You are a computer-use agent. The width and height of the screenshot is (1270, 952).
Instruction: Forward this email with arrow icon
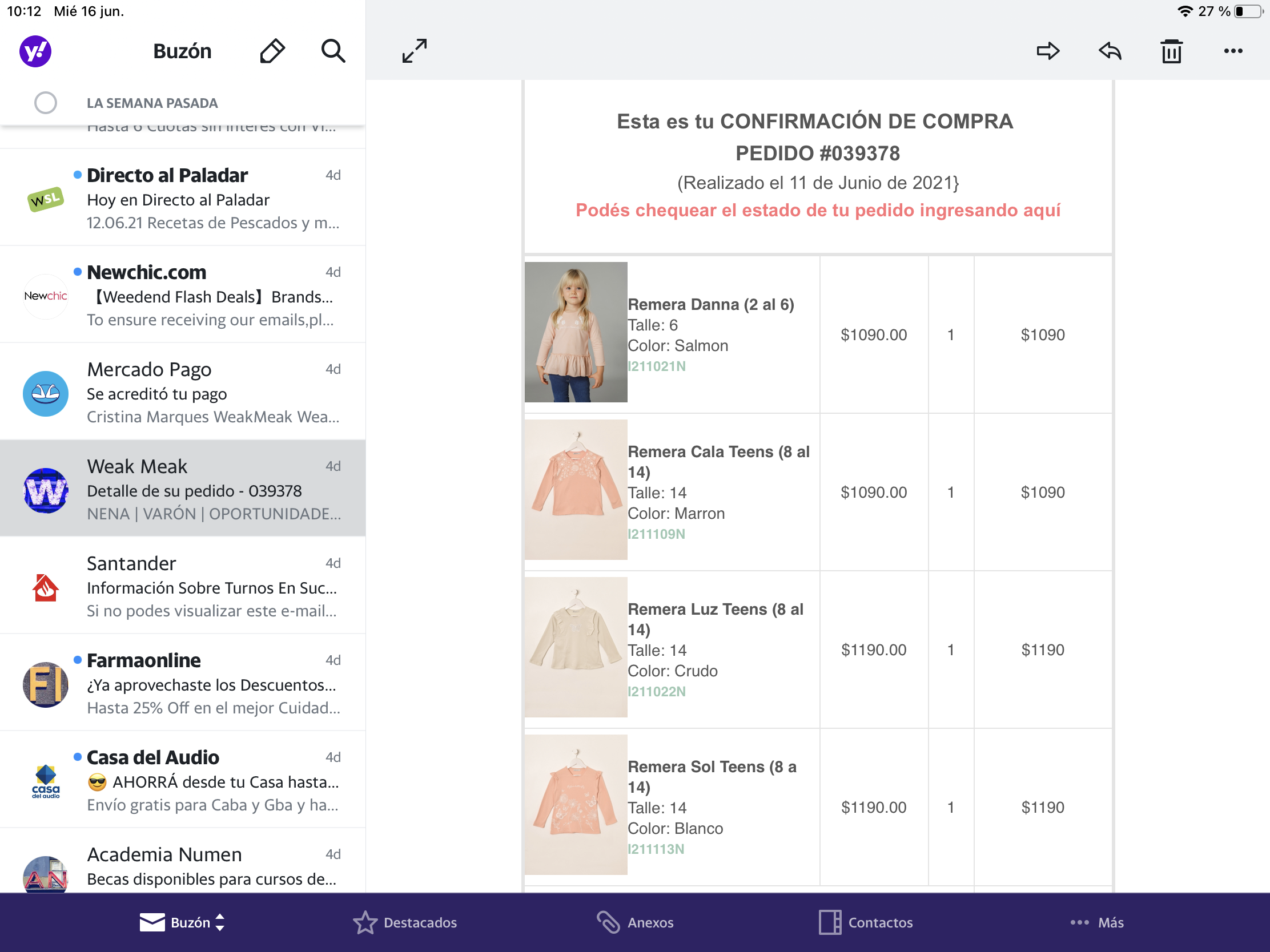pos(1048,51)
